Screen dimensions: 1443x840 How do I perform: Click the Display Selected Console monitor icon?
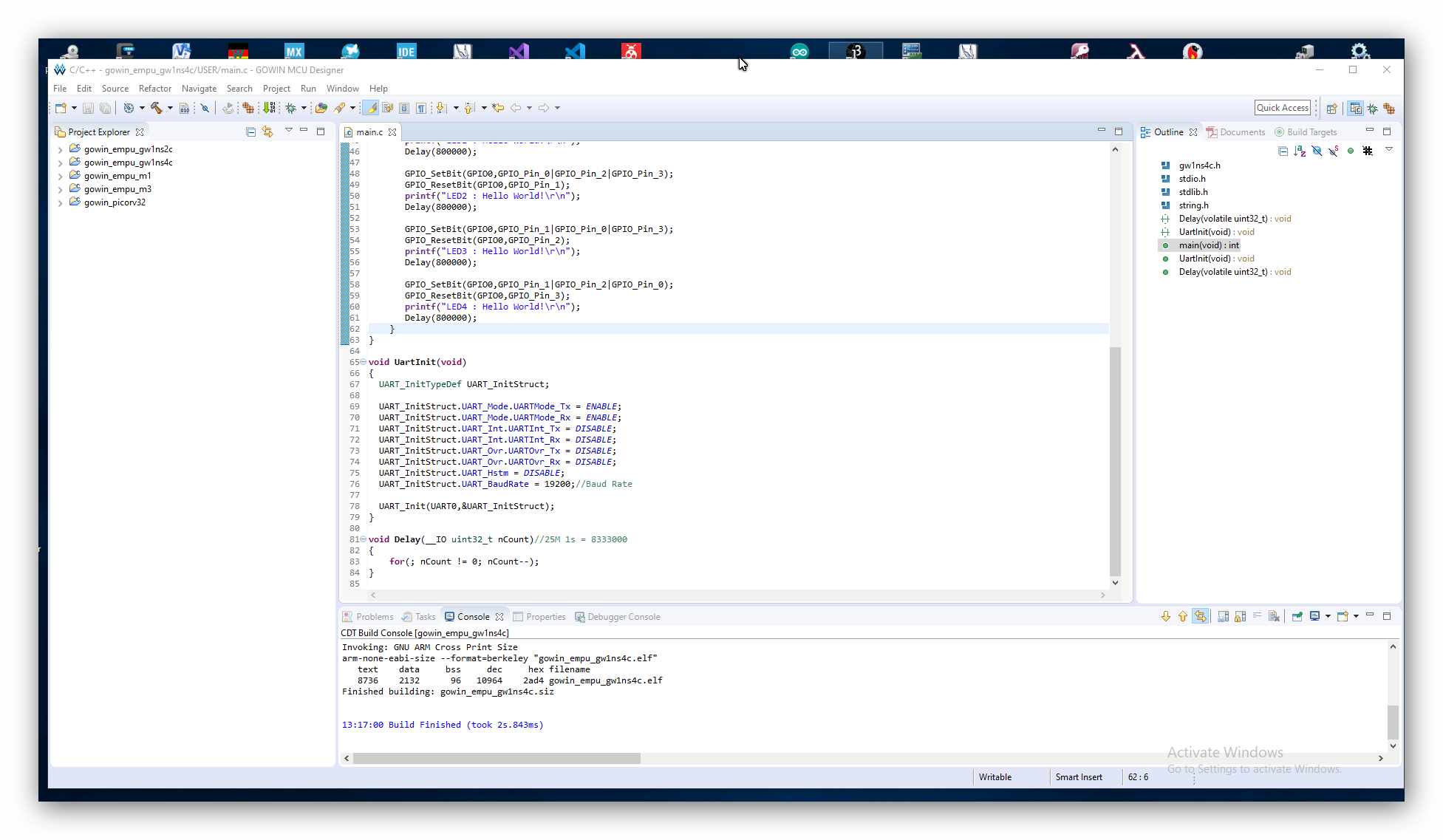(x=1314, y=616)
